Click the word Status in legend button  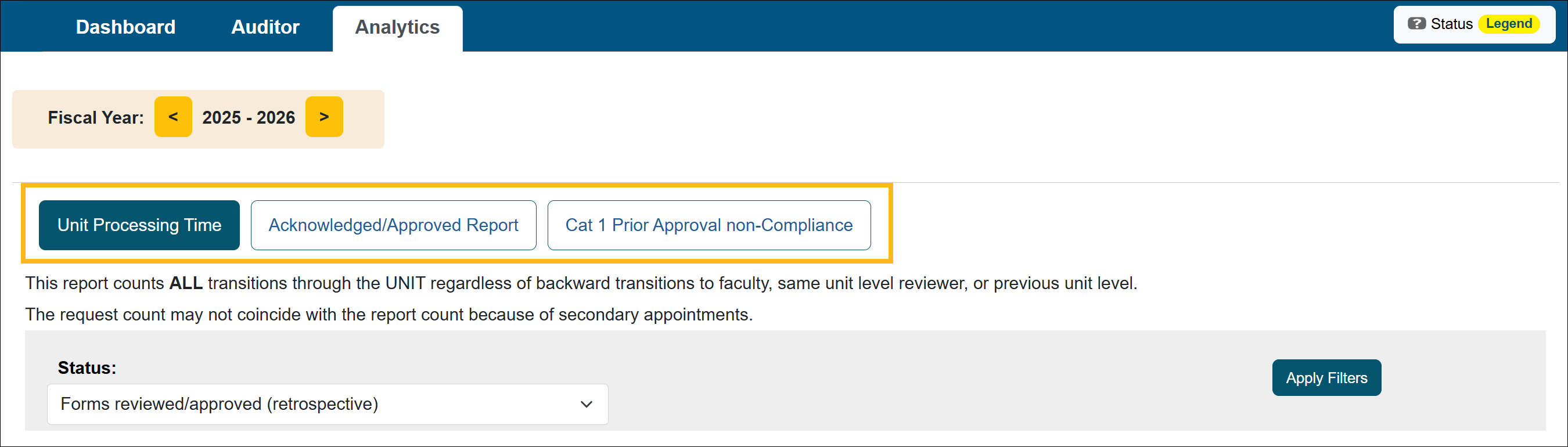click(x=1451, y=24)
